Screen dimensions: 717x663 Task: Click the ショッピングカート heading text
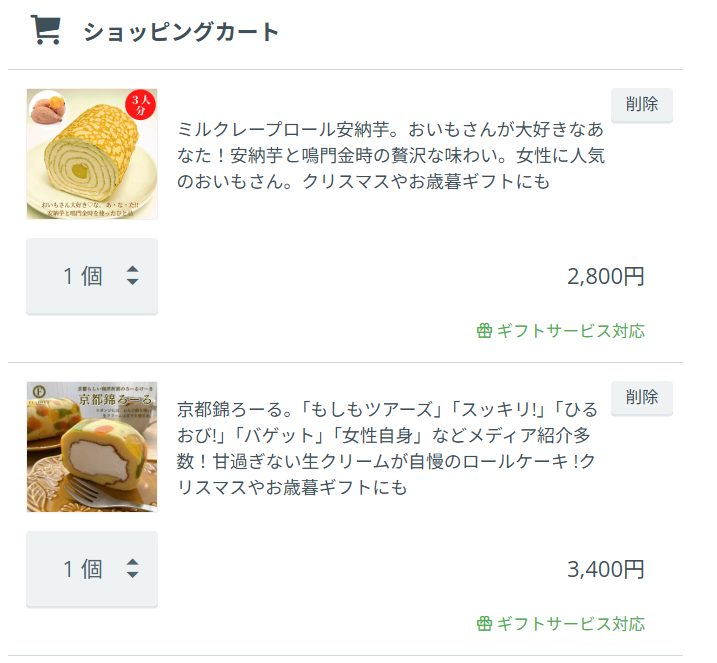point(181,32)
